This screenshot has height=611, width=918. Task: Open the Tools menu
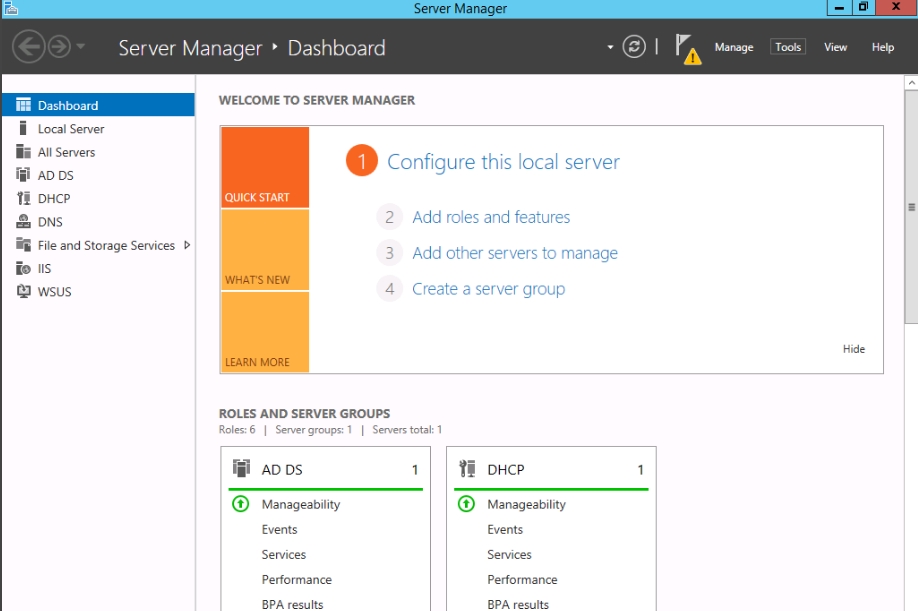point(787,47)
